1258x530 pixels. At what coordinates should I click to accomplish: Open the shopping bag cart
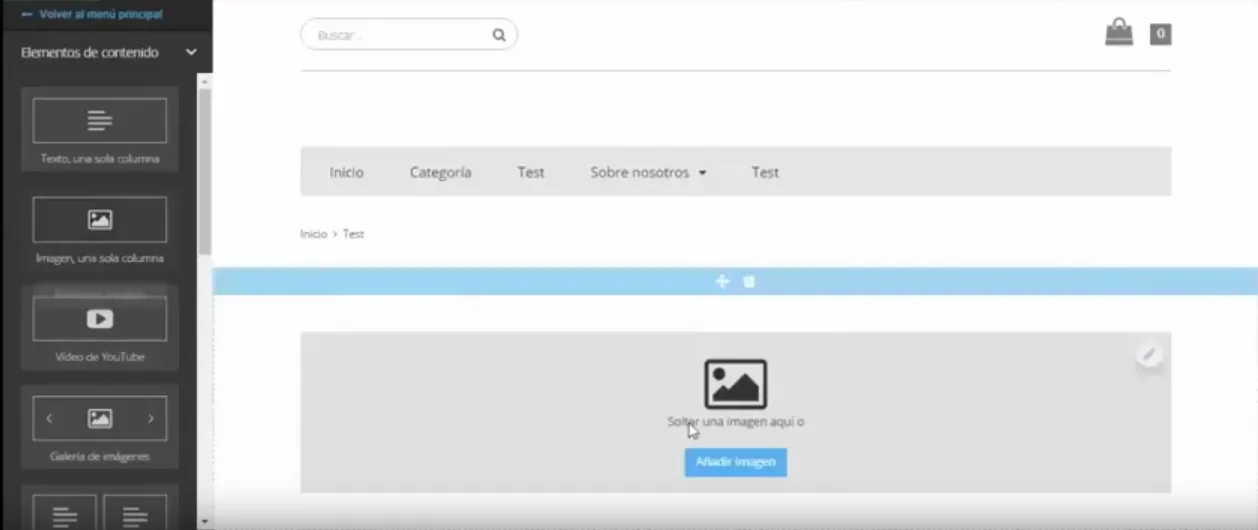point(1119,32)
